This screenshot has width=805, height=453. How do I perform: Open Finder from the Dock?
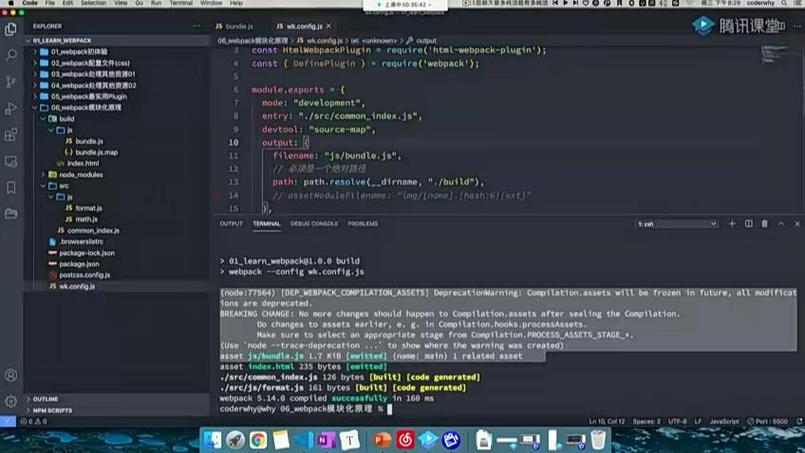tap(212, 440)
